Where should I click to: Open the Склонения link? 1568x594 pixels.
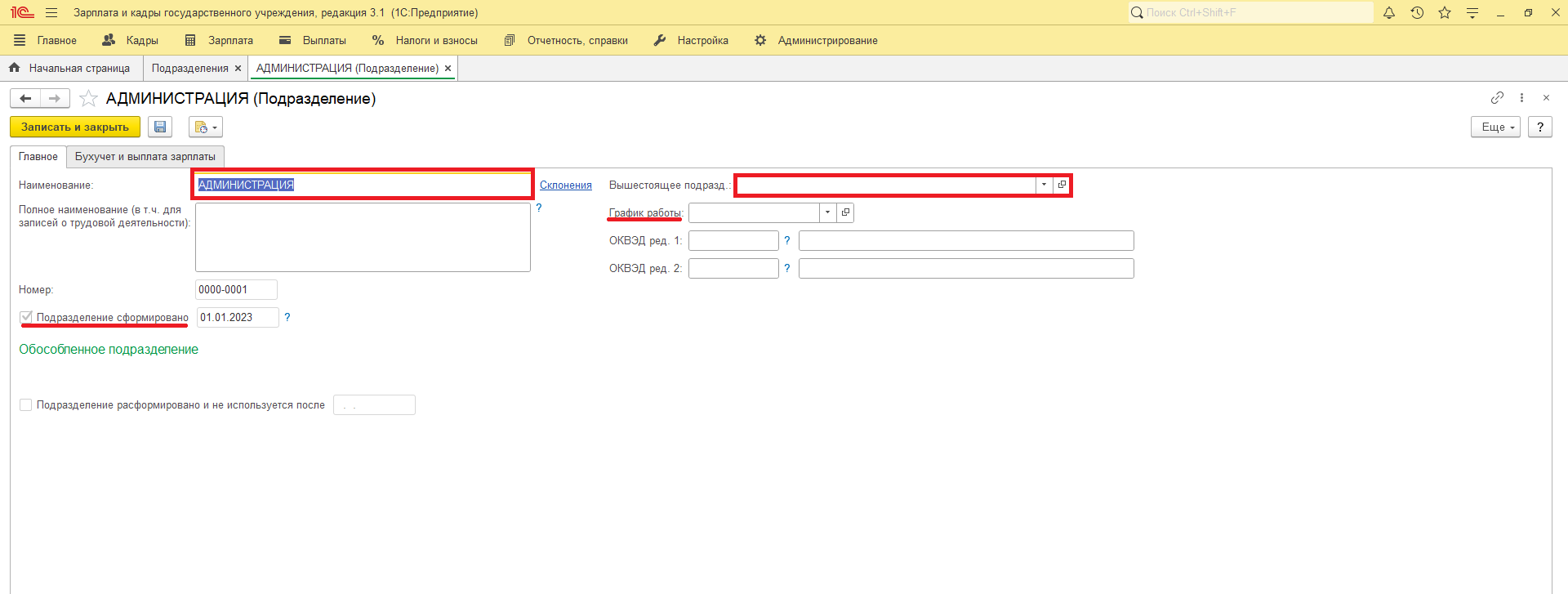click(x=566, y=185)
